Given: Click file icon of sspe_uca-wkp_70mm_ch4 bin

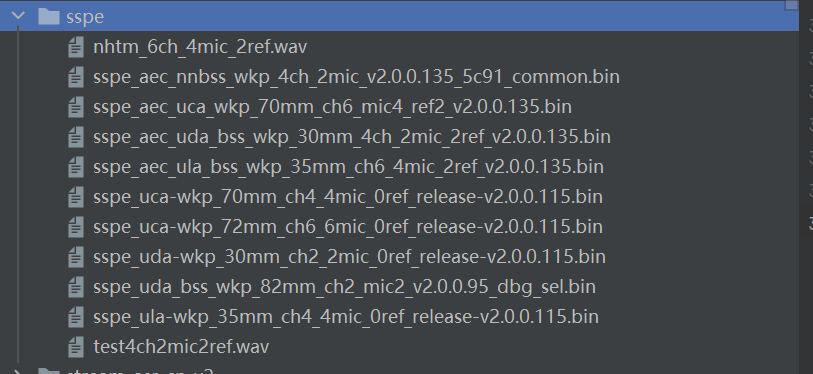Looking at the screenshot, I should tap(76, 197).
